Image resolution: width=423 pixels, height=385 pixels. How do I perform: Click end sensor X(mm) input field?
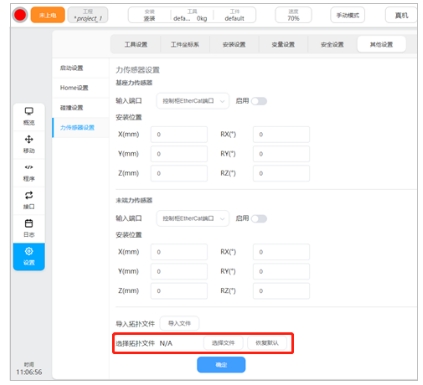[x=179, y=252]
